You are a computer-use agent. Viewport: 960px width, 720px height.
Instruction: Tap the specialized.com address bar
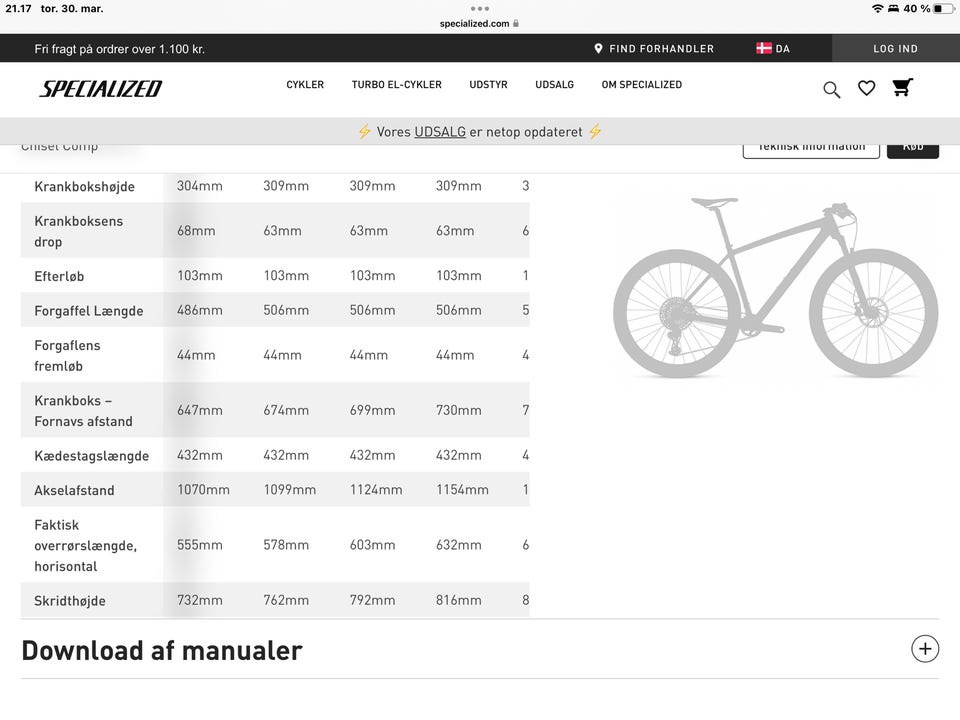click(479, 23)
